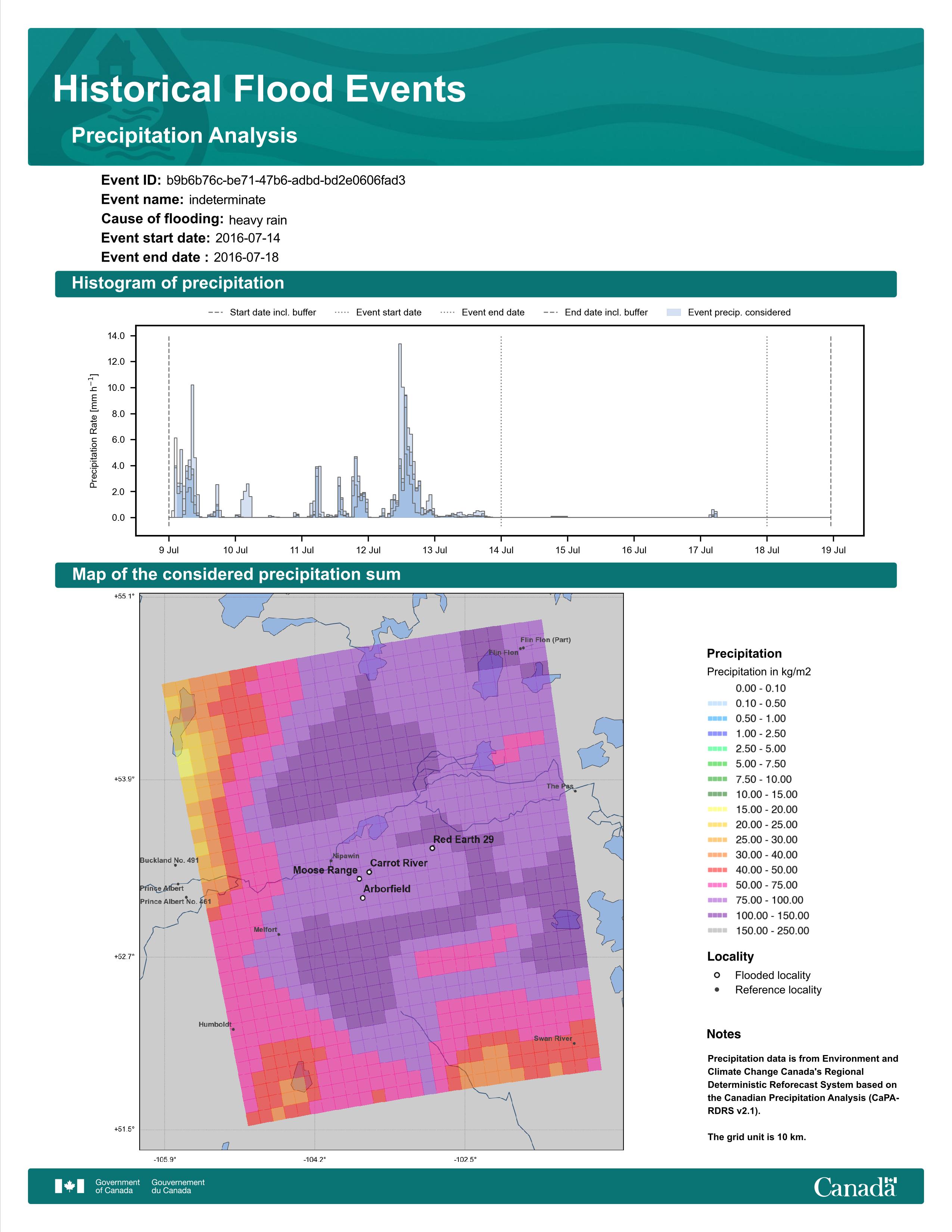Click the -104.2° longitude label
The width and height of the screenshot is (952, 1232).
point(315,1160)
